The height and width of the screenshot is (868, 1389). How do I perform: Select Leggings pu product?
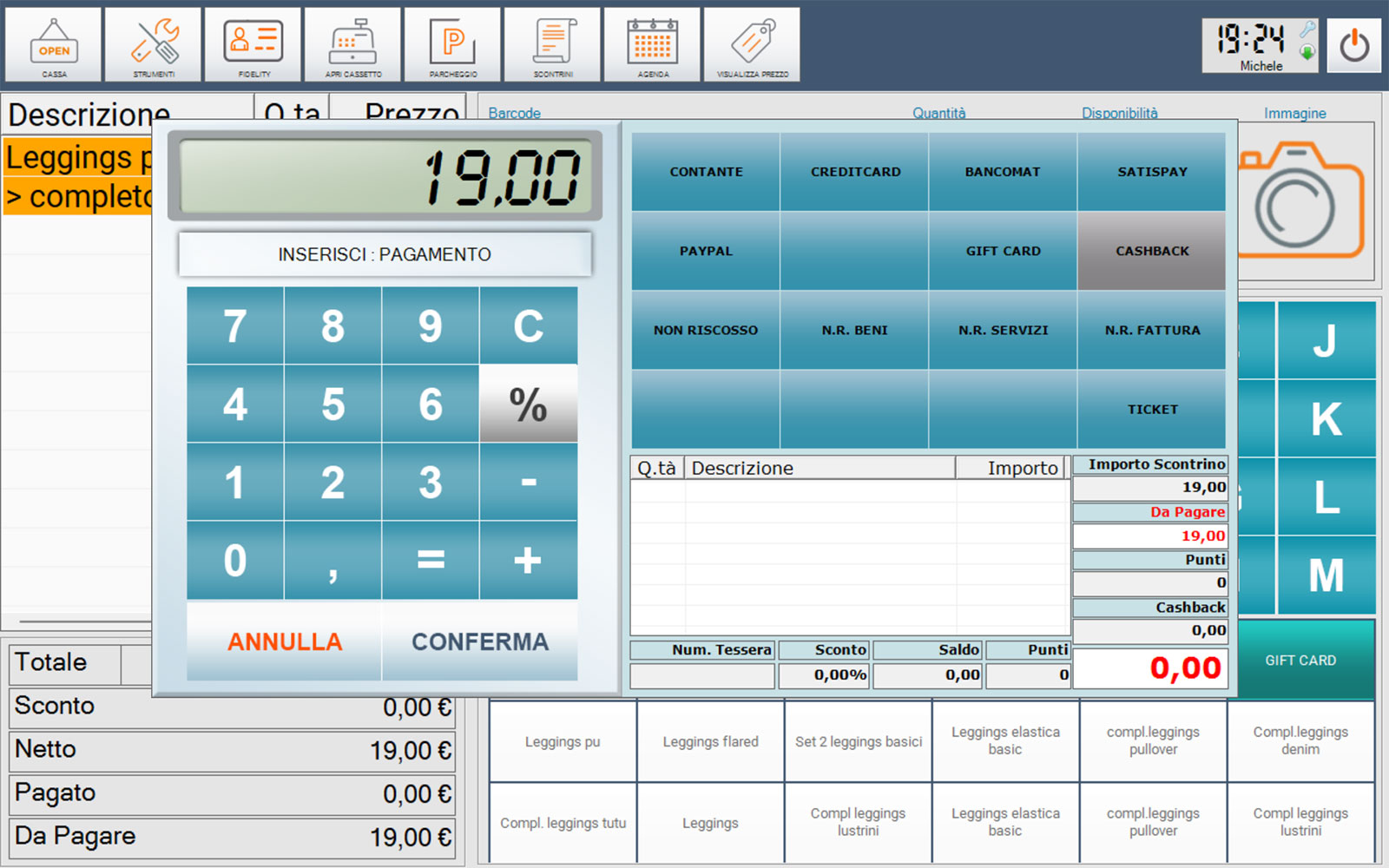563,741
